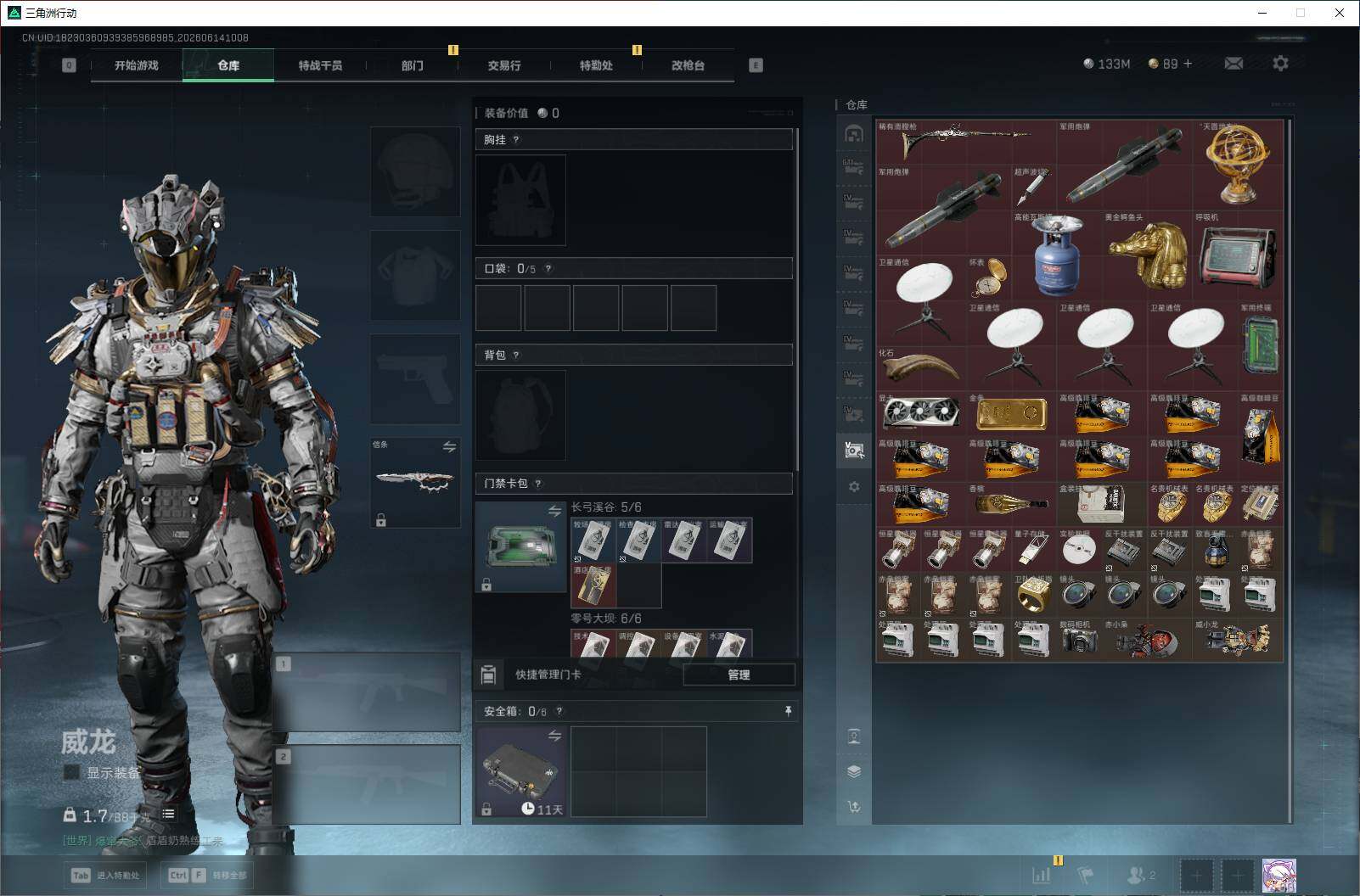Image resolution: width=1360 pixels, height=896 pixels.
Task: Open warehouse sidebar gear settings
Action: (x=854, y=486)
